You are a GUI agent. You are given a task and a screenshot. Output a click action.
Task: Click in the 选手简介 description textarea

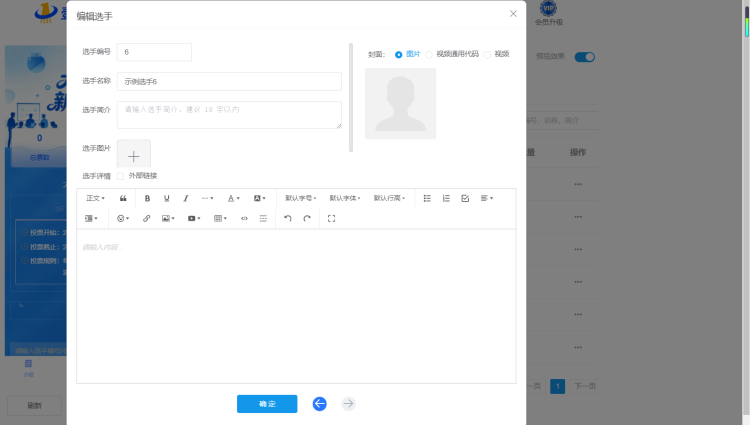click(x=229, y=115)
